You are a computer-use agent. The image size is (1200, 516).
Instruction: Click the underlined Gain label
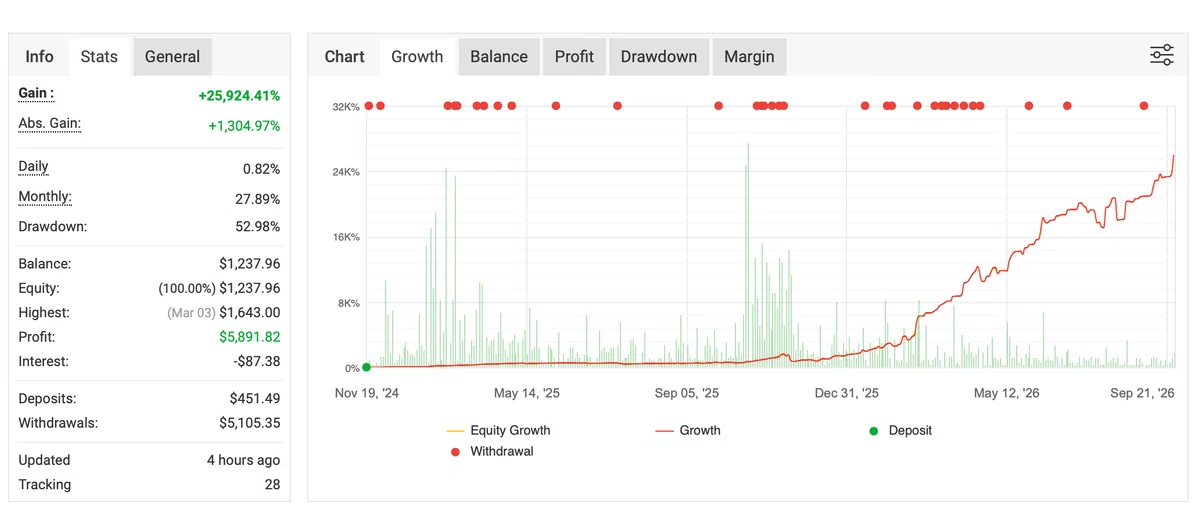pyautogui.click(x=36, y=93)
